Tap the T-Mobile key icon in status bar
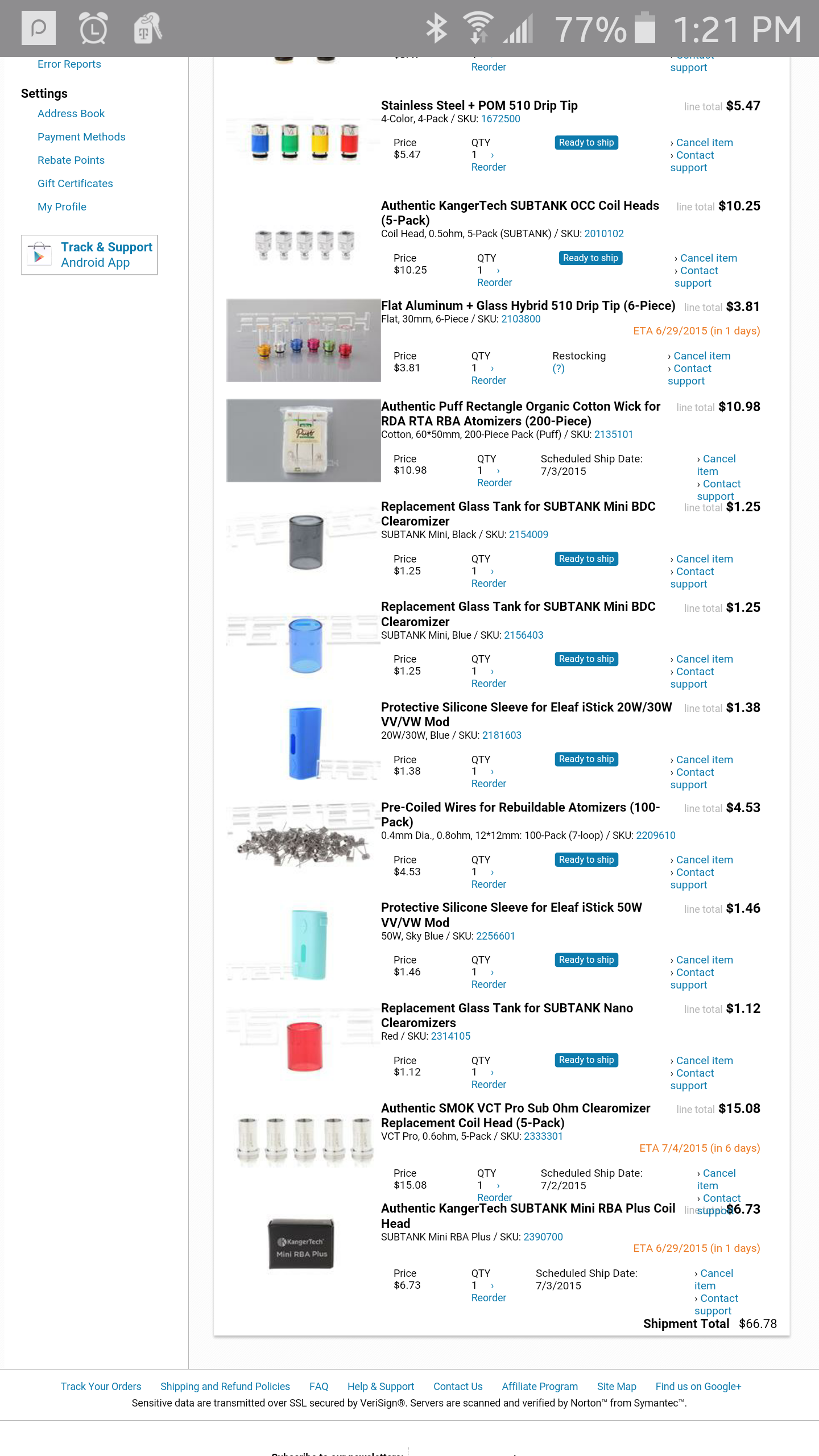 tap(147, 28)
